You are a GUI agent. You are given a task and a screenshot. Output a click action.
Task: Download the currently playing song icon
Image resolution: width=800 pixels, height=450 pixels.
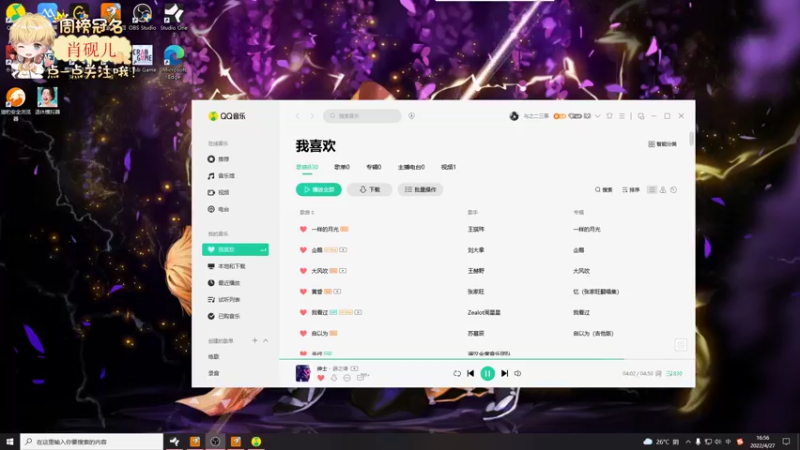pos(334,378)
